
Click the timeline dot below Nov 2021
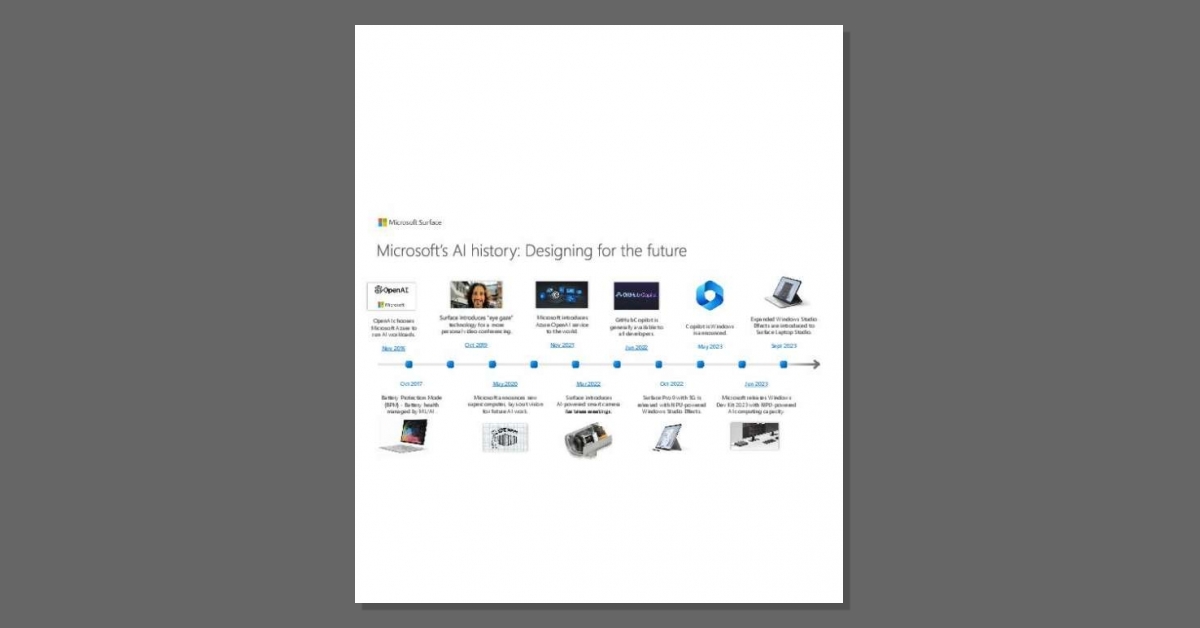(x=576, y=364)
